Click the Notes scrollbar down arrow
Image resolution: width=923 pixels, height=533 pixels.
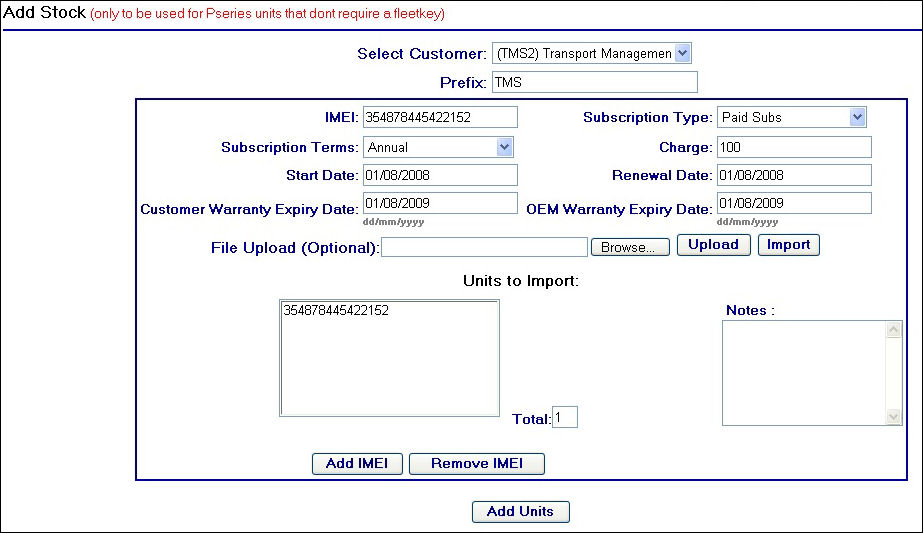point(894,417)
